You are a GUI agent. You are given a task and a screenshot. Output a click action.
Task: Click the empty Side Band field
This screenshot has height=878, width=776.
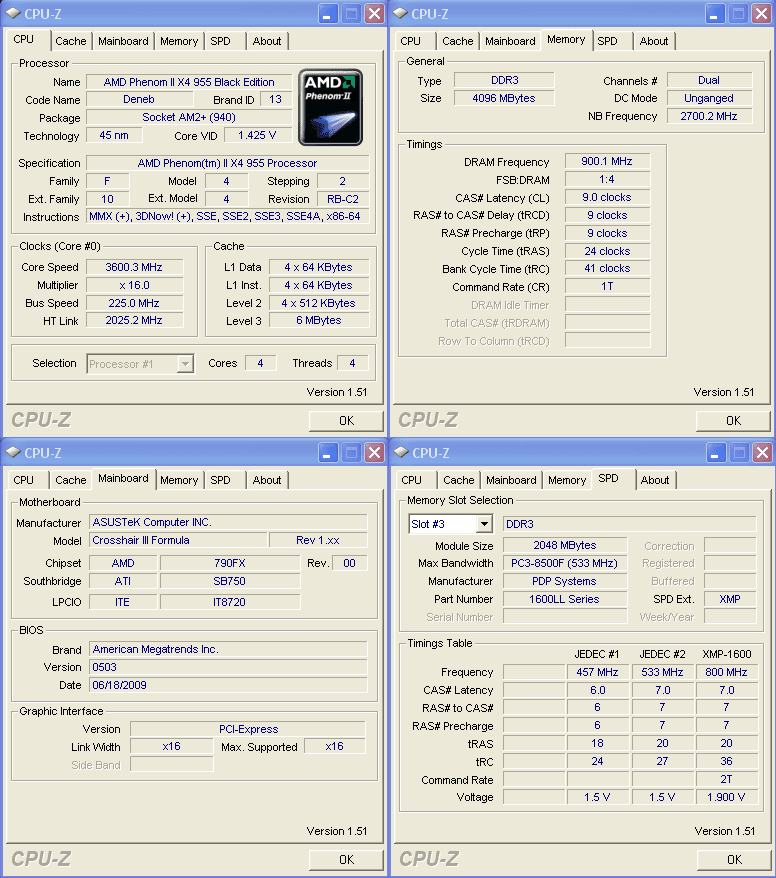(172, 765)
